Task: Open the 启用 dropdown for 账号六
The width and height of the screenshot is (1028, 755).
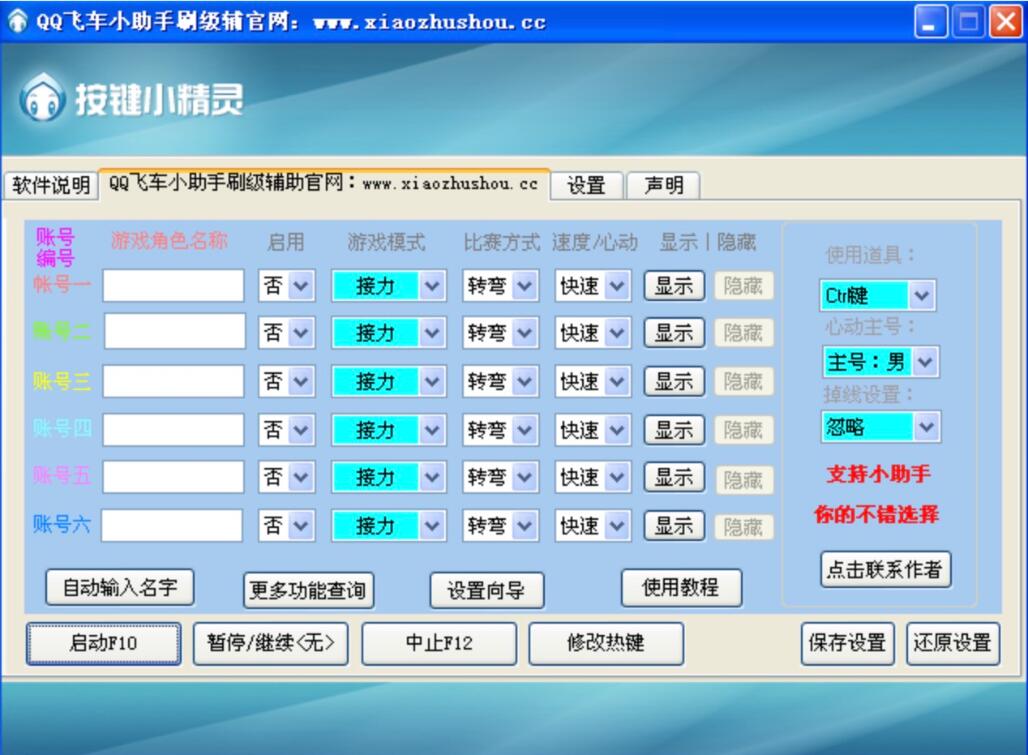Action: (301, 526)
